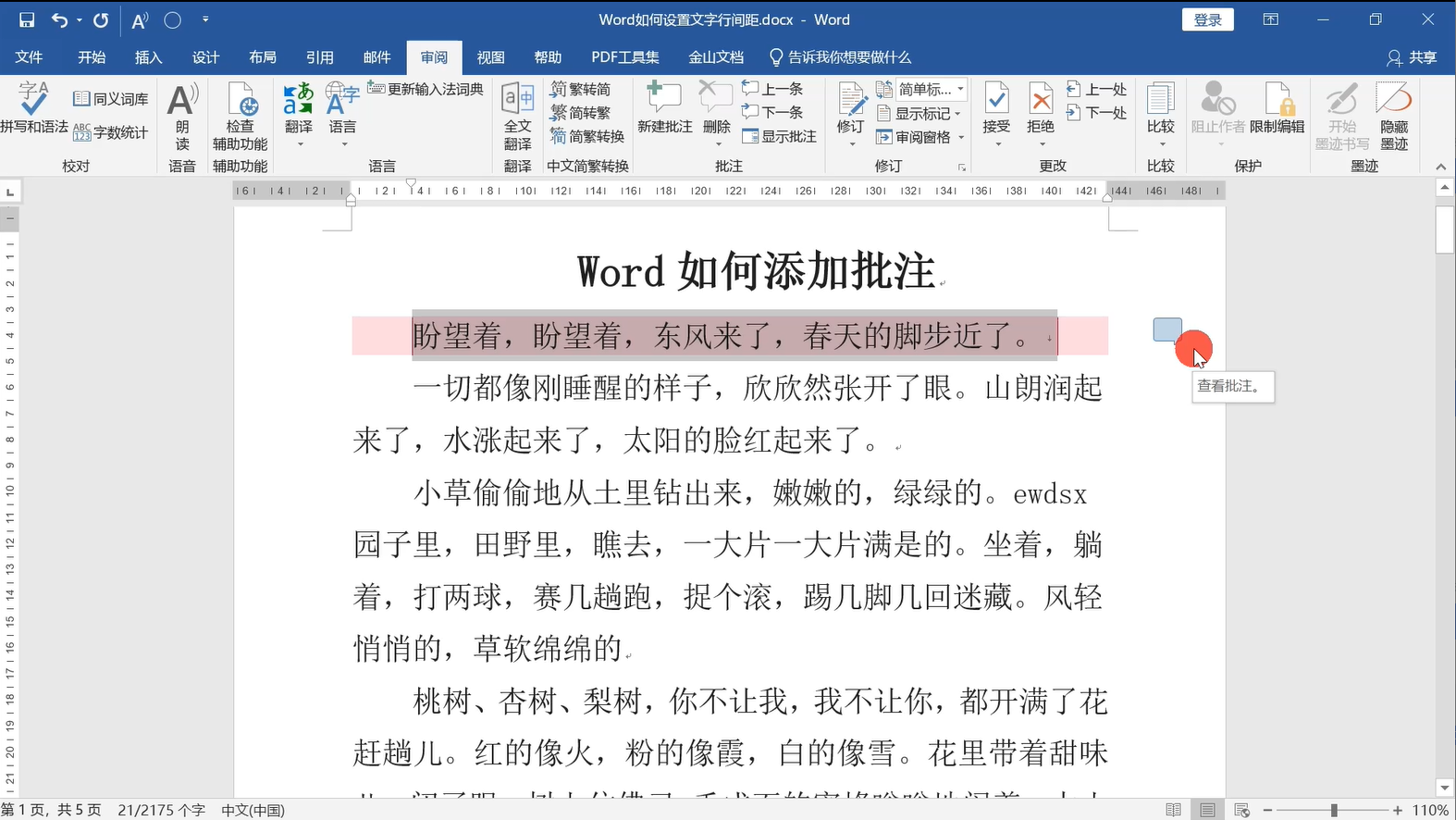Delete the comment (删除)
The height and width of the screenshot is (820, 1456).
click(x=716, y=113)
